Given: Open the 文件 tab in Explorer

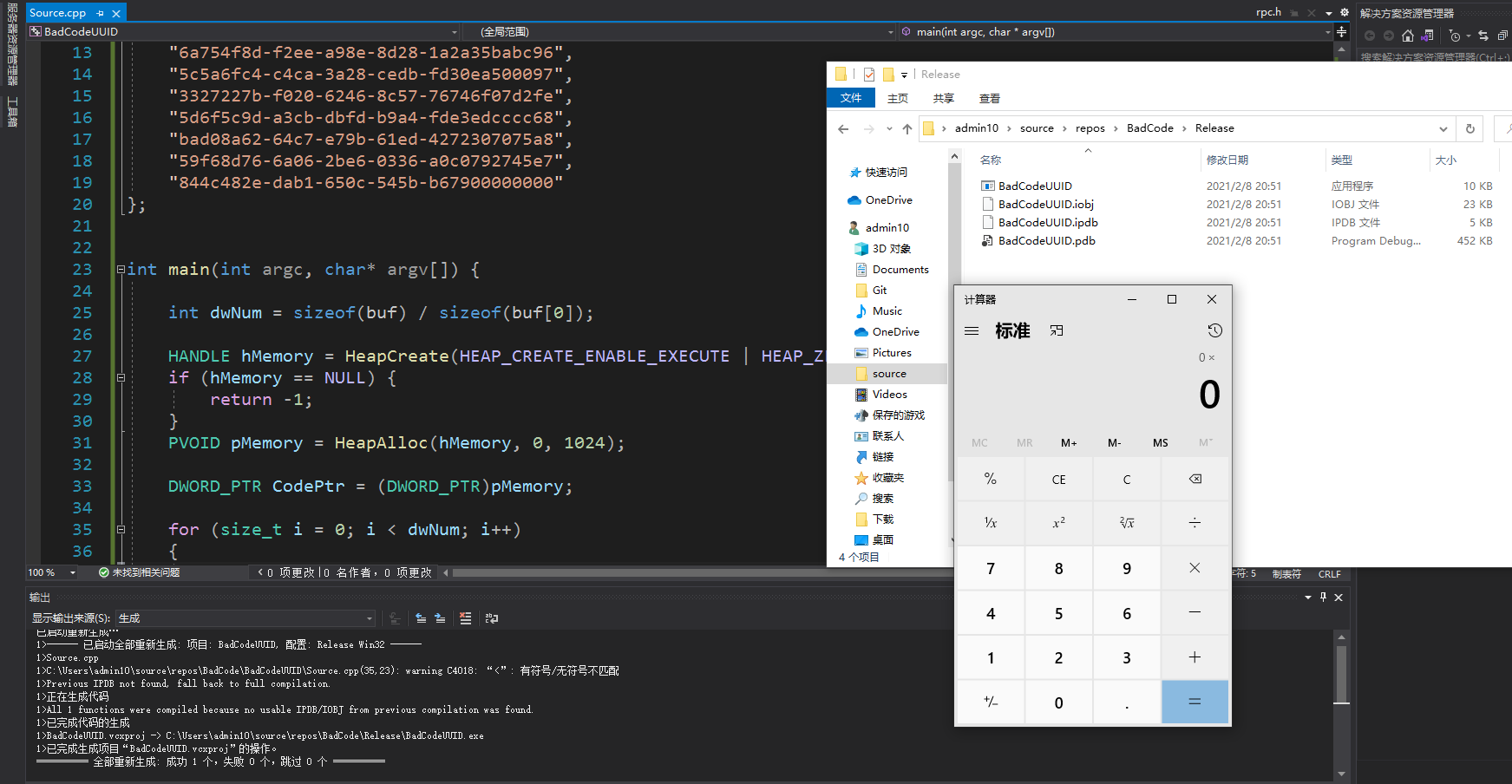Looking at the screenshot, I should click(x=851, y=98).
